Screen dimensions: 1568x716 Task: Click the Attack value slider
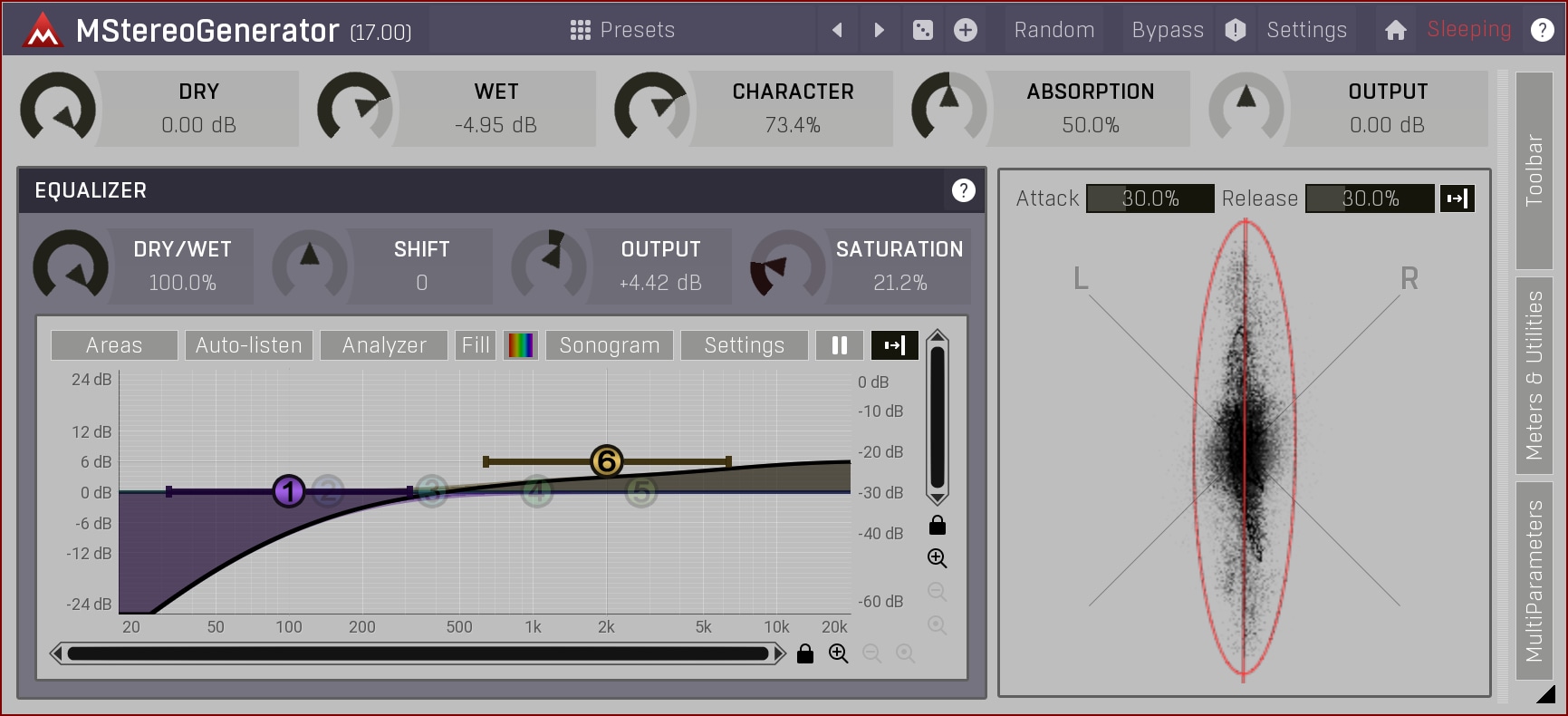coord(1150,198)
